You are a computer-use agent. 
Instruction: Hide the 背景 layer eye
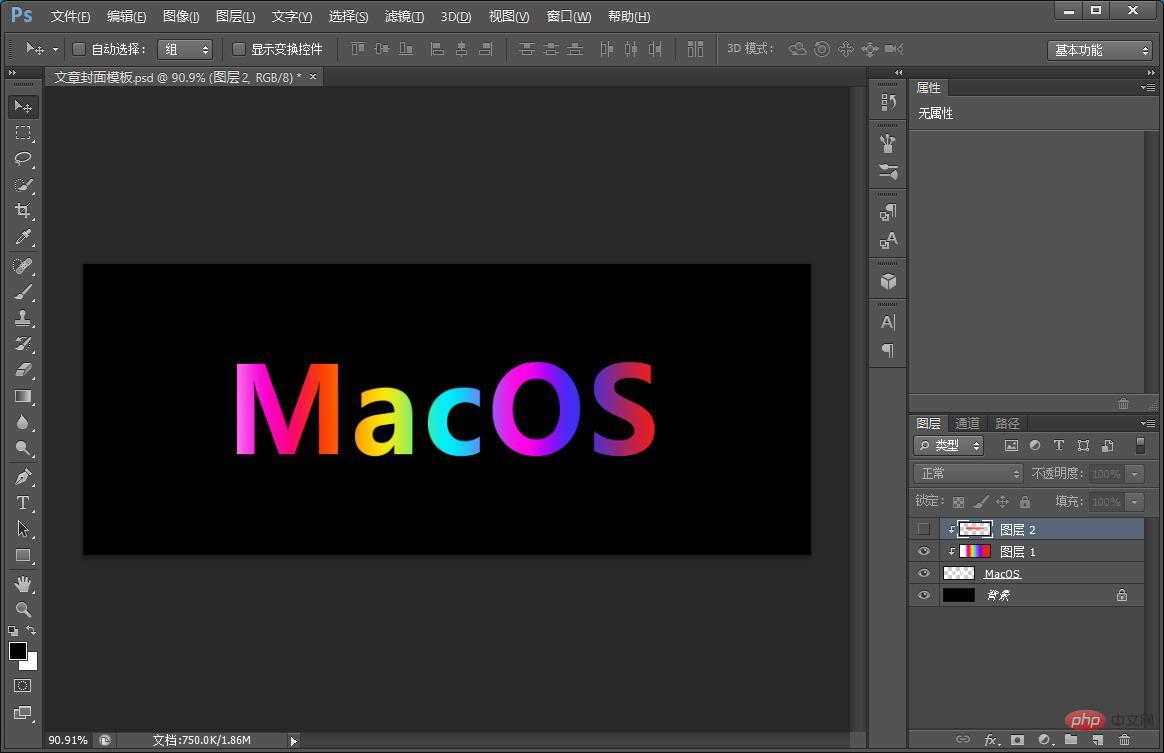coord(923,596)
